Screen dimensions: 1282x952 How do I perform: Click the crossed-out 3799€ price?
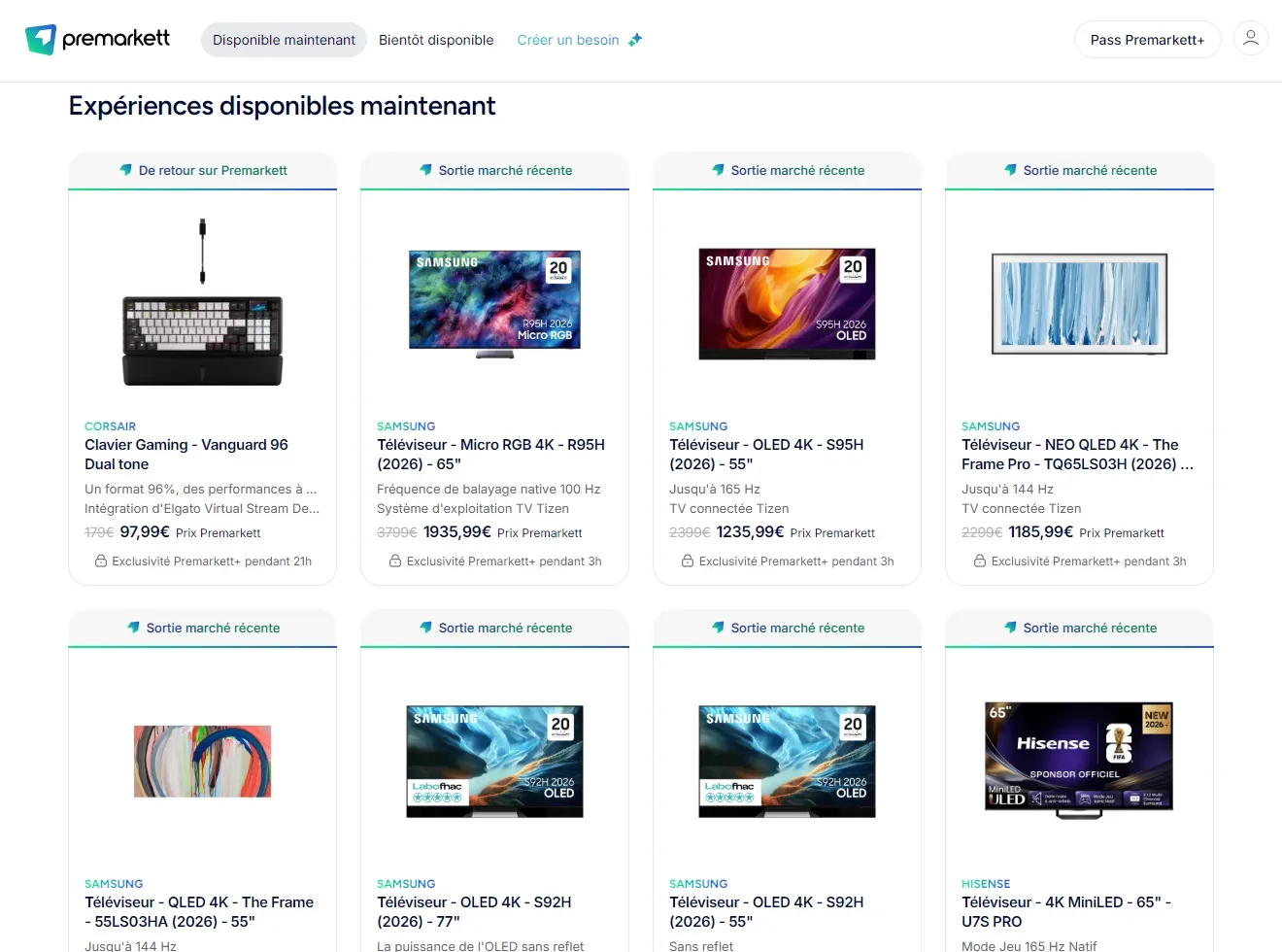[x=396, y=532]
